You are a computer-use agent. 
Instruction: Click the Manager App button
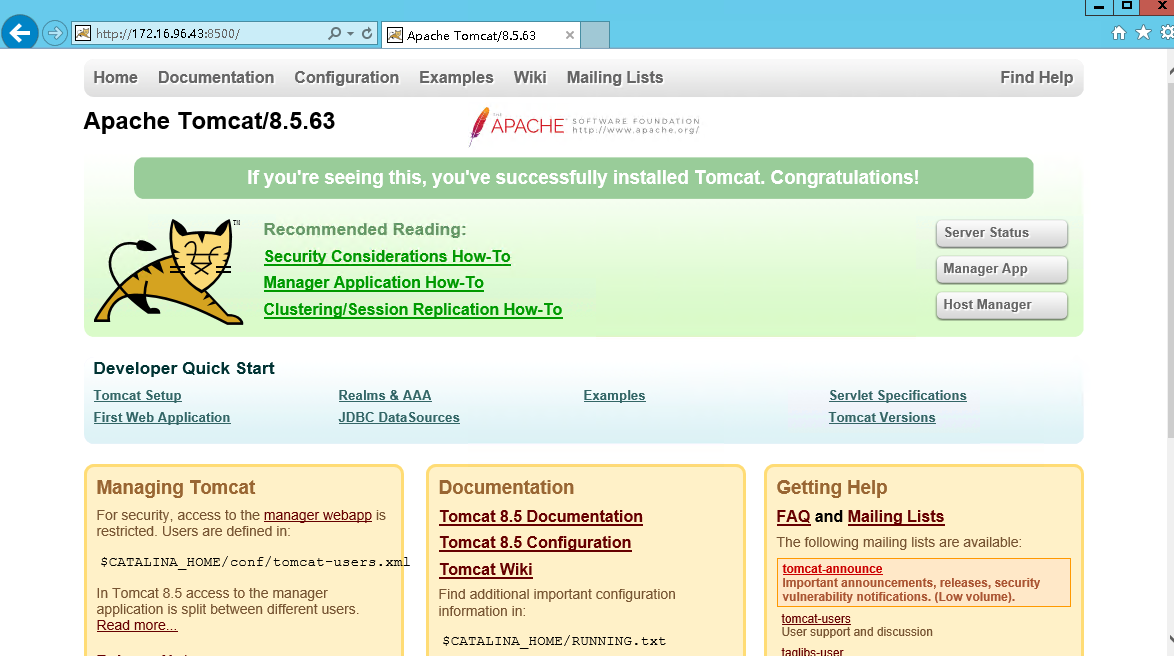coord(1001,269)
